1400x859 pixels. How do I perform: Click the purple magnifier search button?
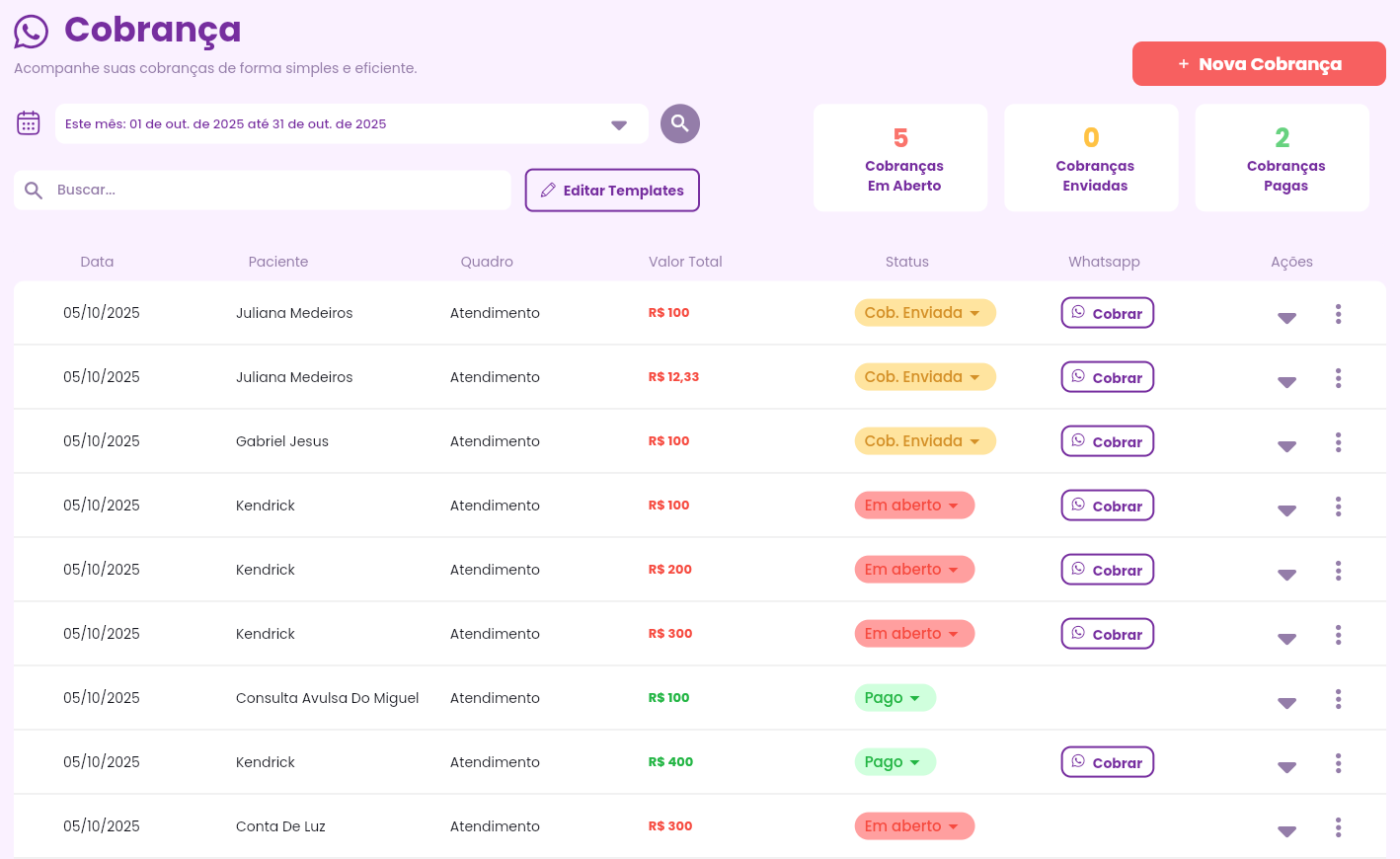679,123
